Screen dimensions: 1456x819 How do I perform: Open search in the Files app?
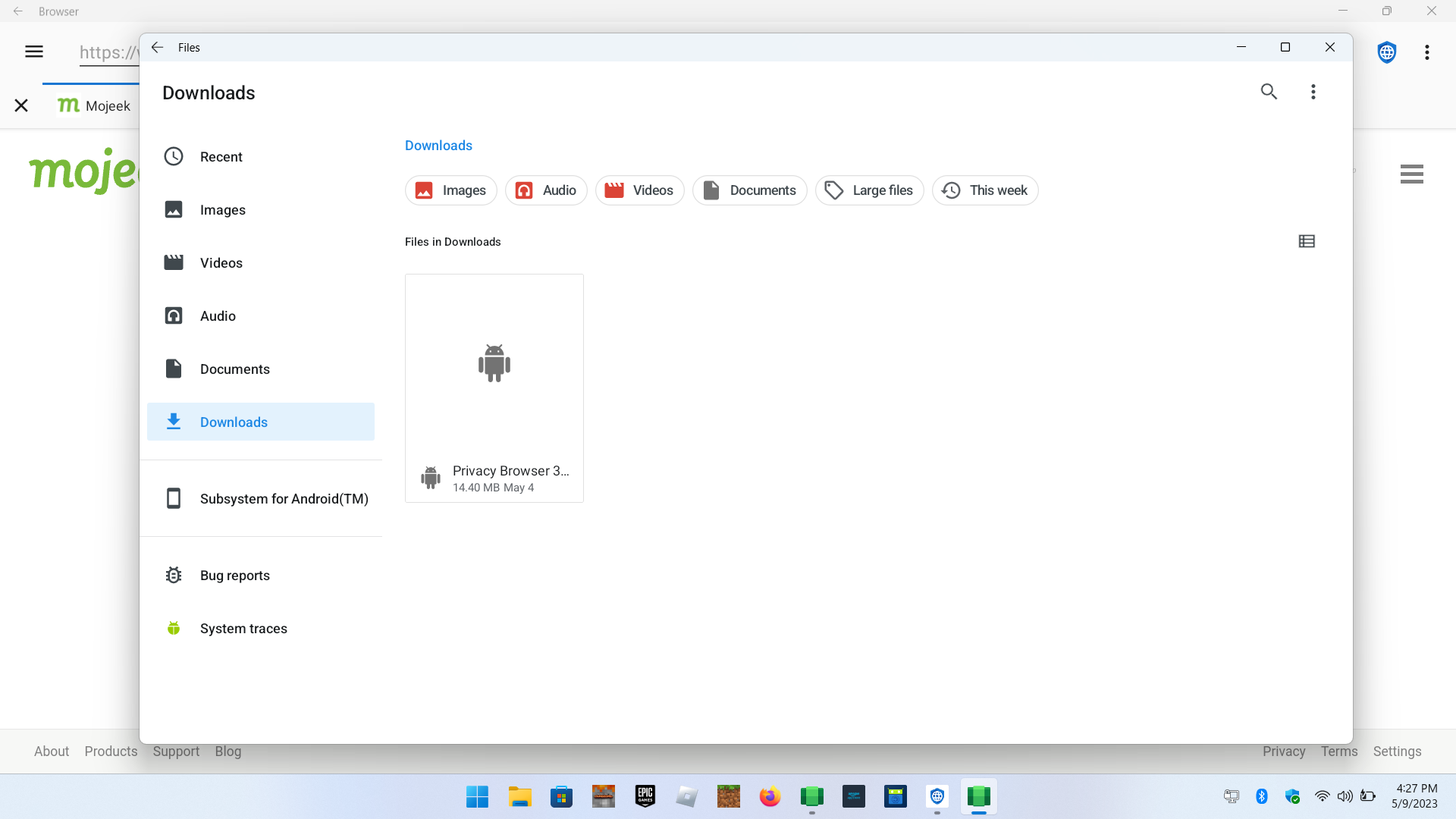pos(1269,92)
